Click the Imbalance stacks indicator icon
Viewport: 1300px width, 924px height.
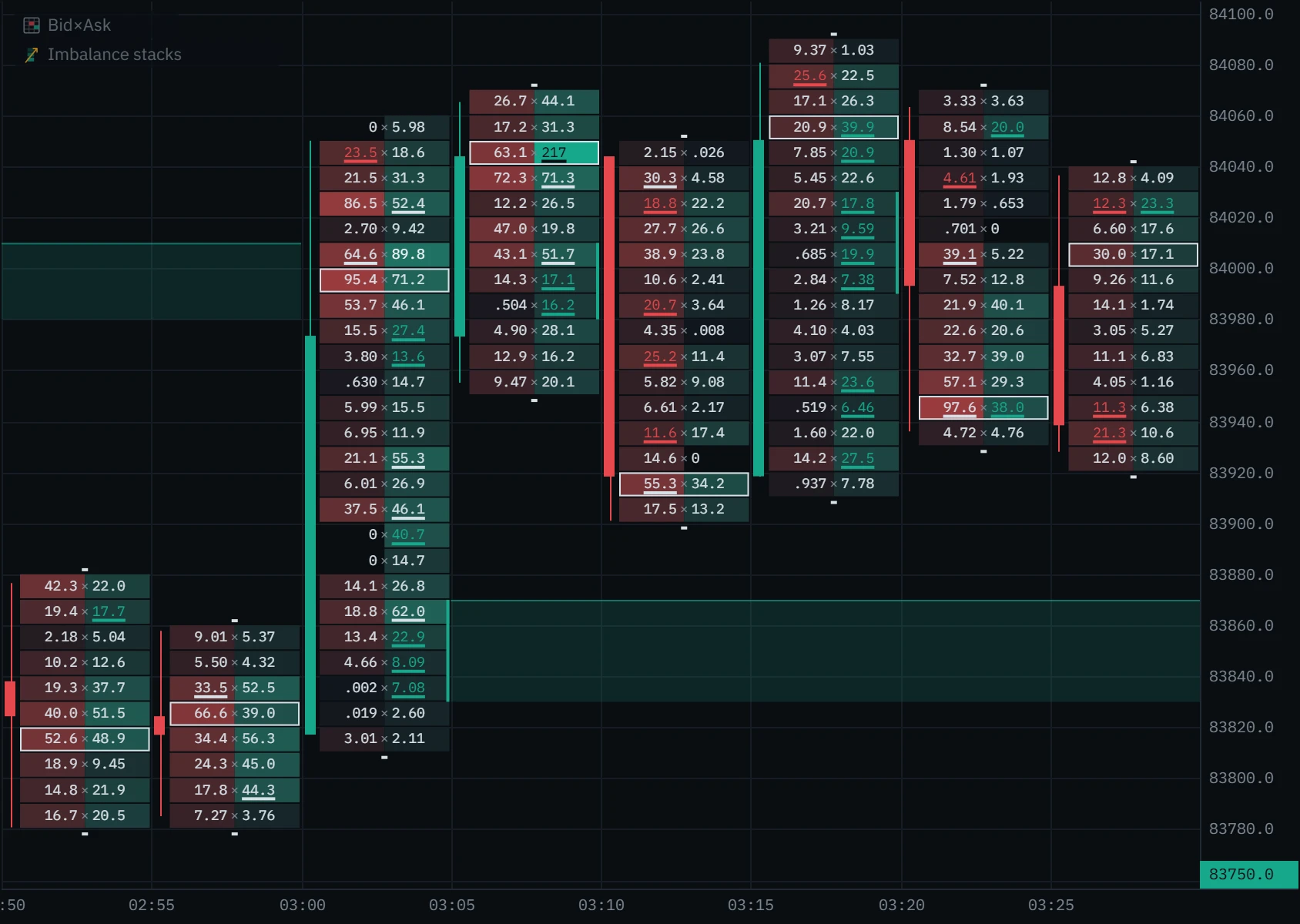32,55
